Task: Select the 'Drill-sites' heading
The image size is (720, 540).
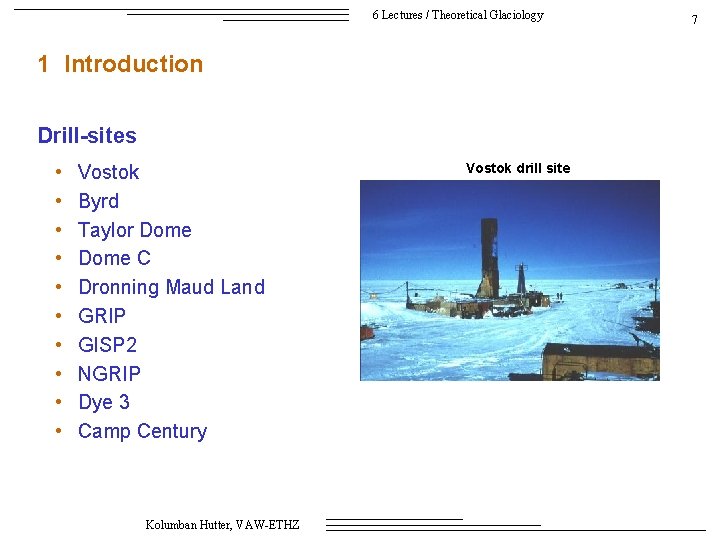Action: (x=87, y=135)
